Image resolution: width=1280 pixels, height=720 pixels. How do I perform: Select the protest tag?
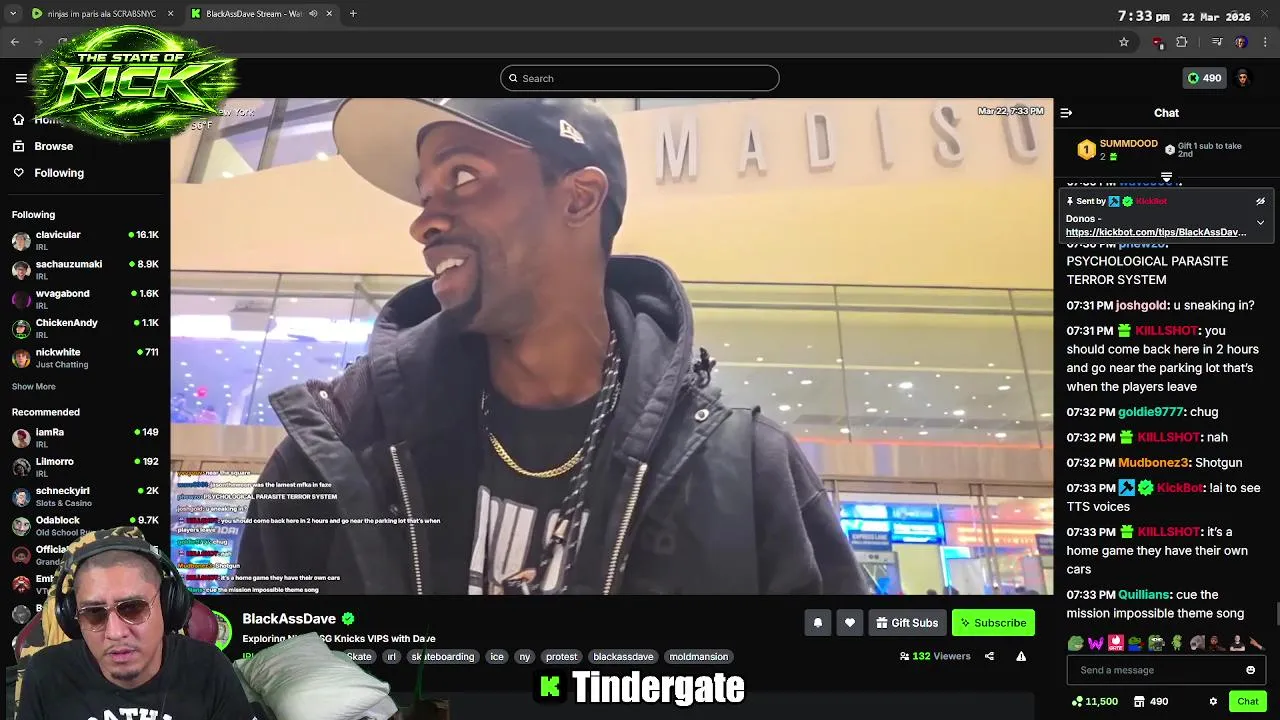tap(561, 657)
